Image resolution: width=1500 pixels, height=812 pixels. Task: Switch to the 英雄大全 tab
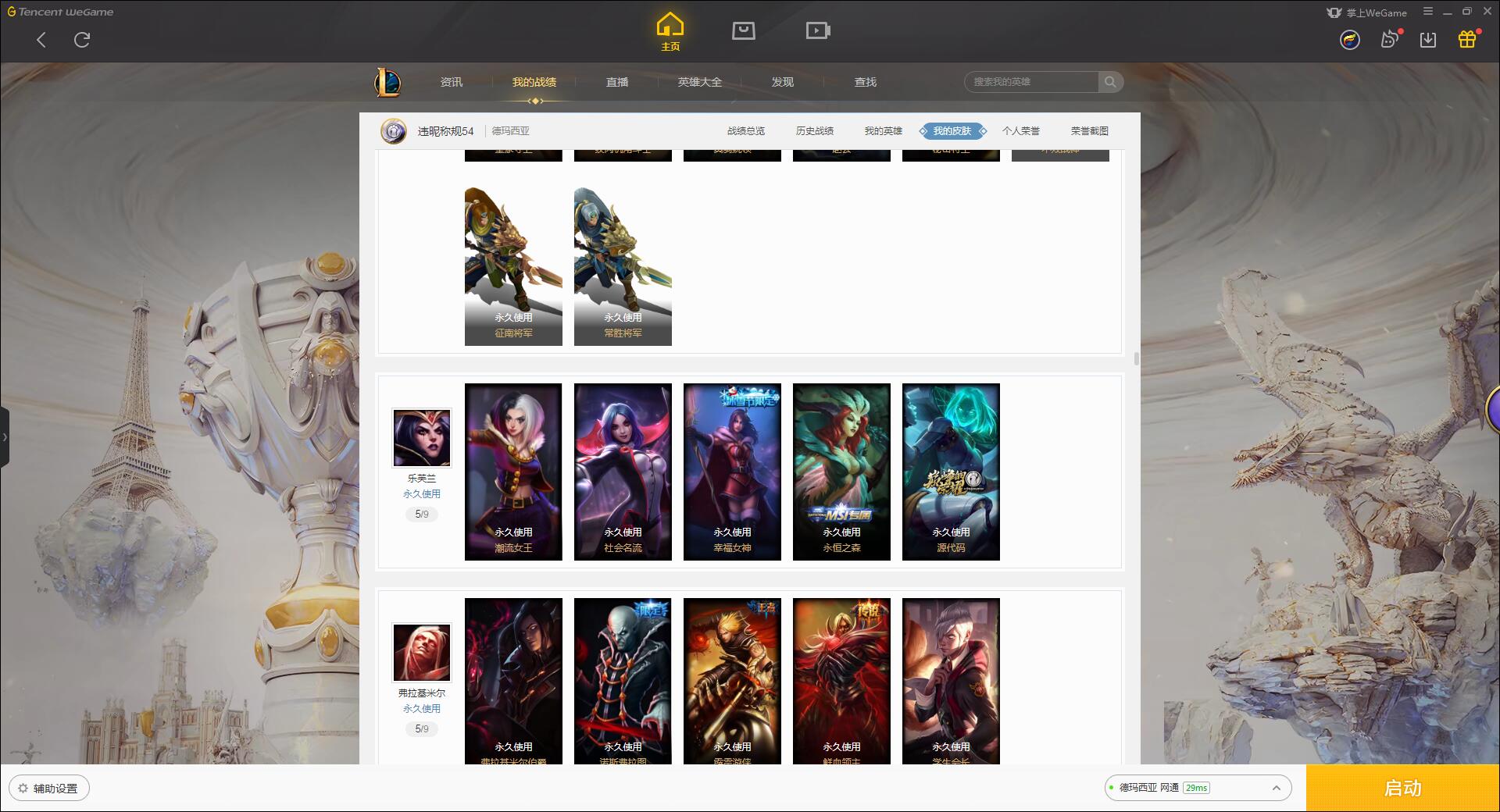click(700, 82)
